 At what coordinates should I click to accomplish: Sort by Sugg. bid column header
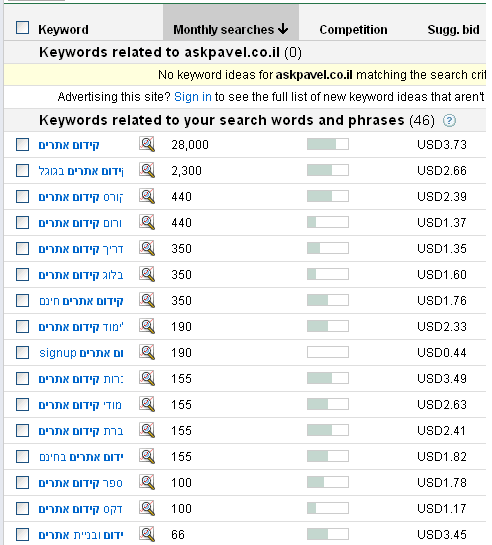tap(453, 30)
